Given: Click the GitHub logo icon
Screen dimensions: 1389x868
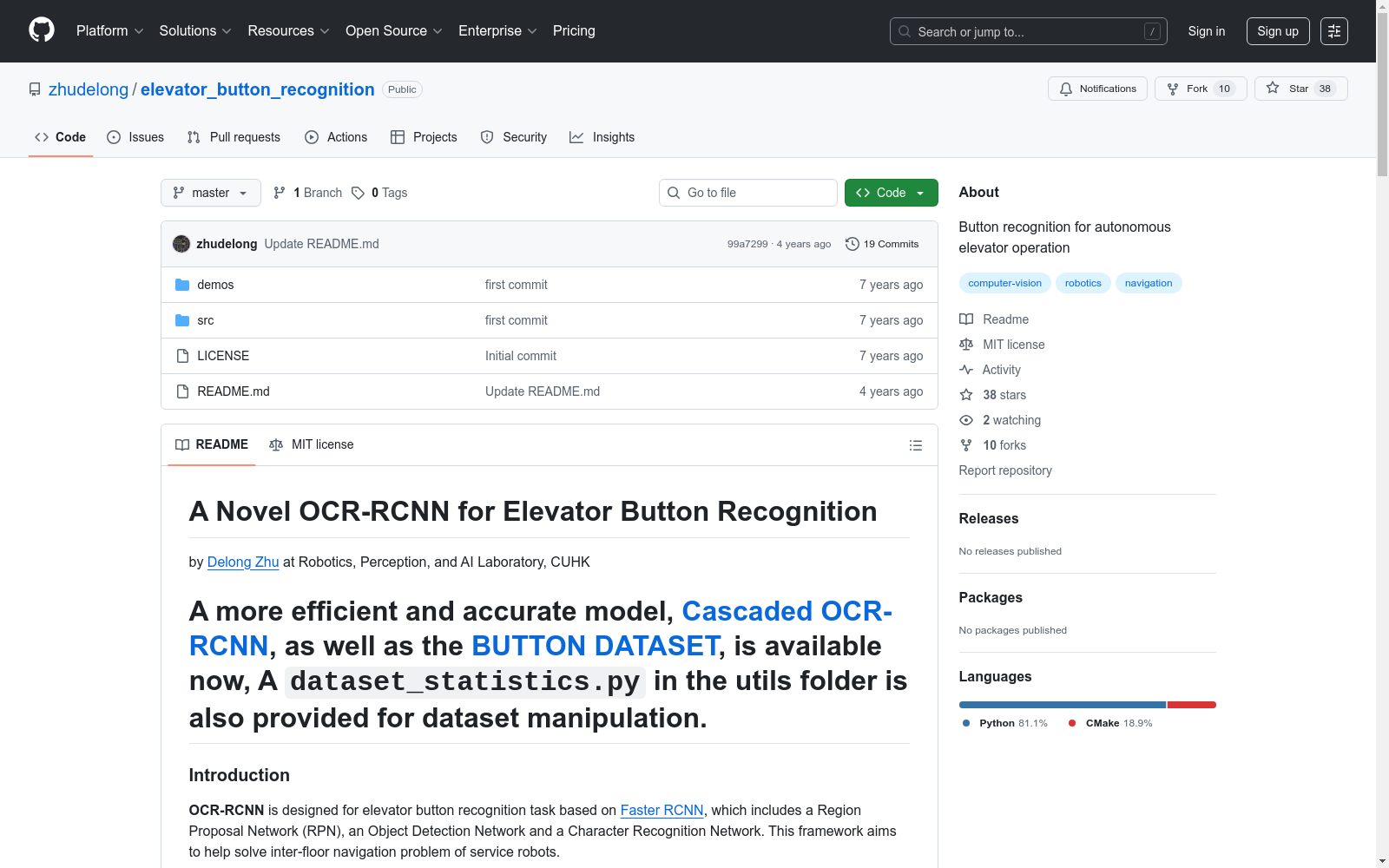Looking at the screenshot, I should 42,30.
